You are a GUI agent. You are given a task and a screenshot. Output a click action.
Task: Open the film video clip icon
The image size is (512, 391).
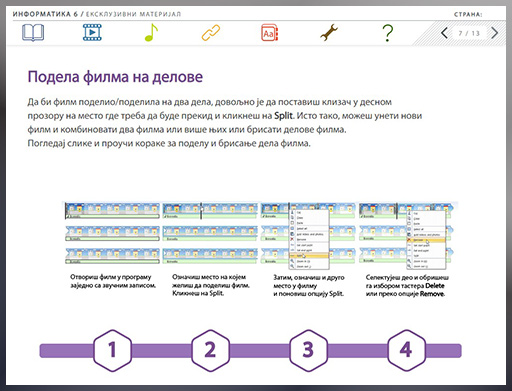coord(92,32)
